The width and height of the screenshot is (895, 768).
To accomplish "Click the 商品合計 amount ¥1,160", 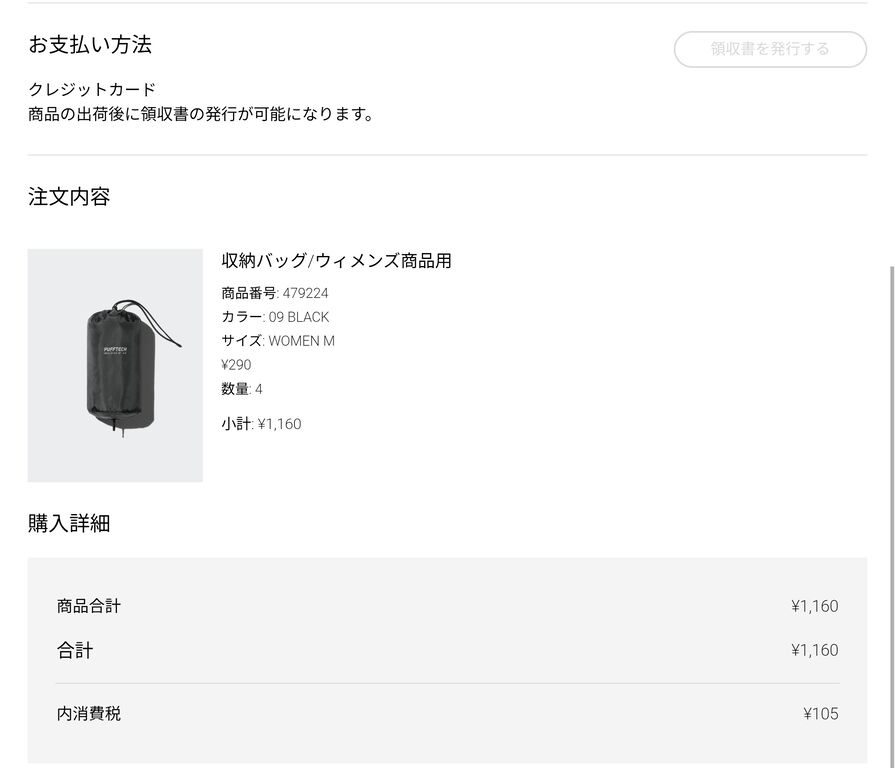I will (x=814, y=606).
